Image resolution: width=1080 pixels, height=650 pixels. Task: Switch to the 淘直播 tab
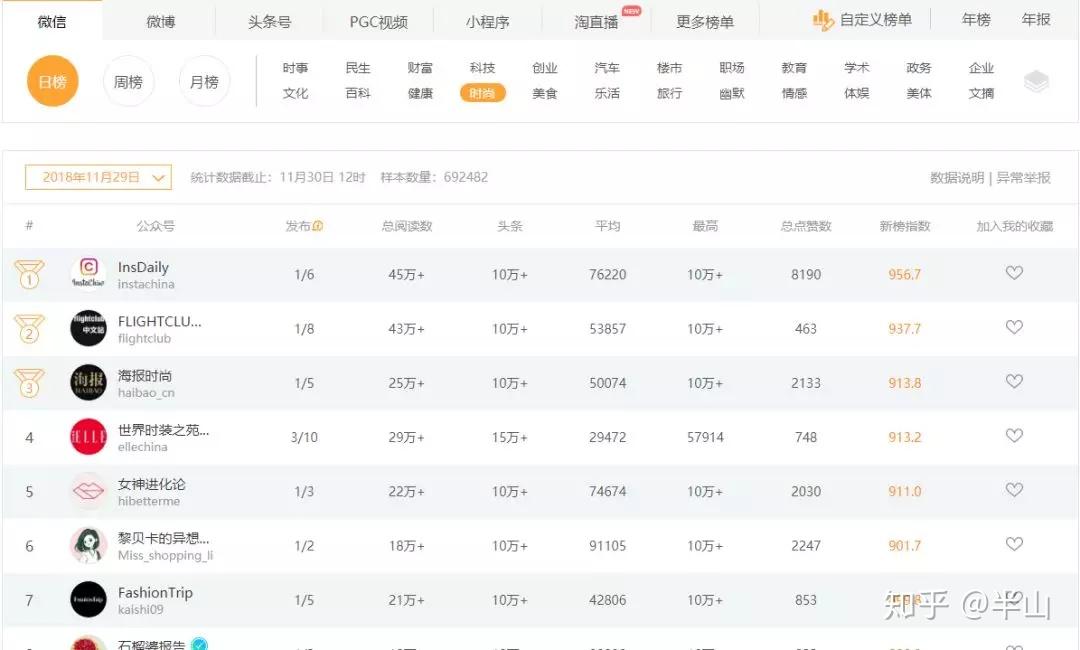596,21
